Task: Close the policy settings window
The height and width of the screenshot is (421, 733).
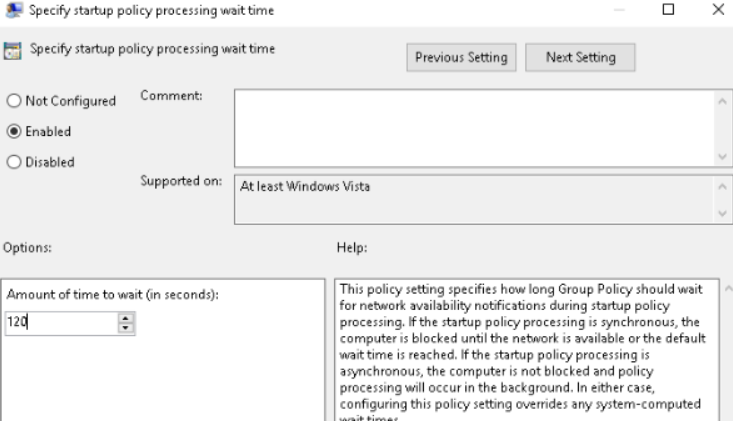Action: 718,9
